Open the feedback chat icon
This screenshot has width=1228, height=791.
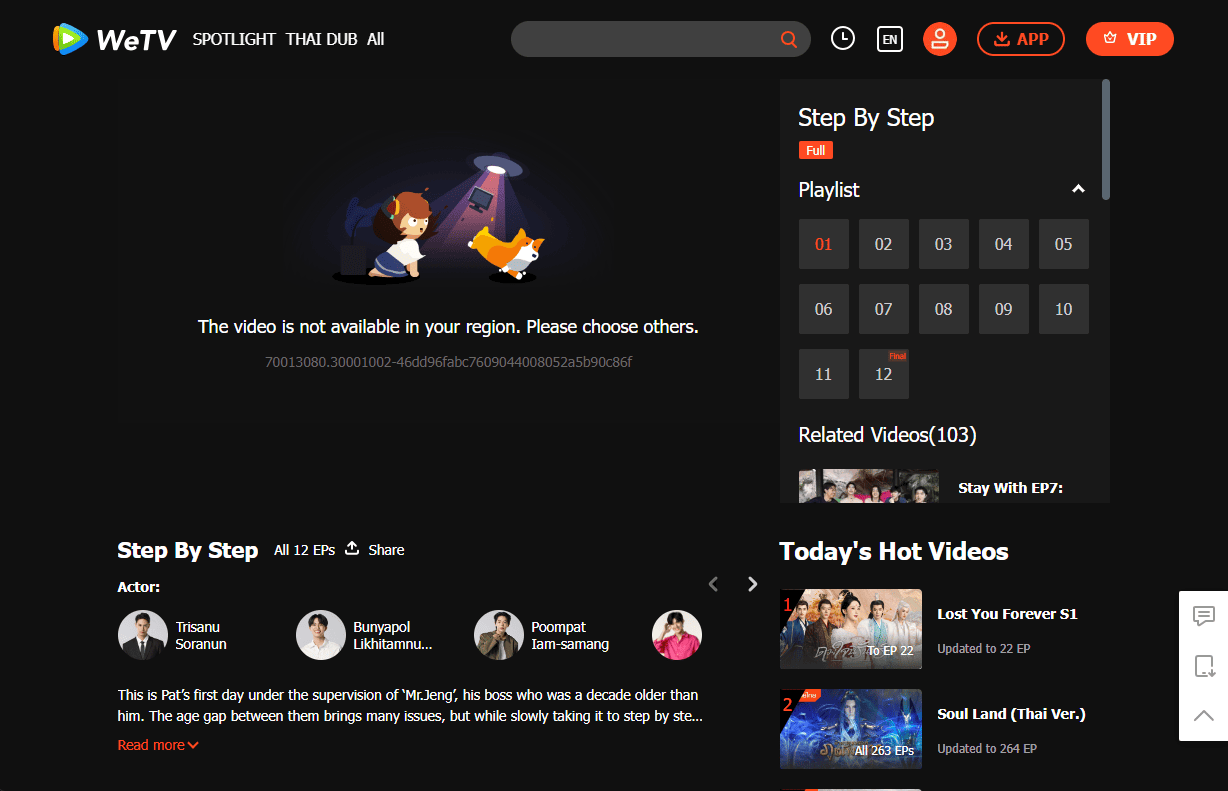pos(1204,616)
